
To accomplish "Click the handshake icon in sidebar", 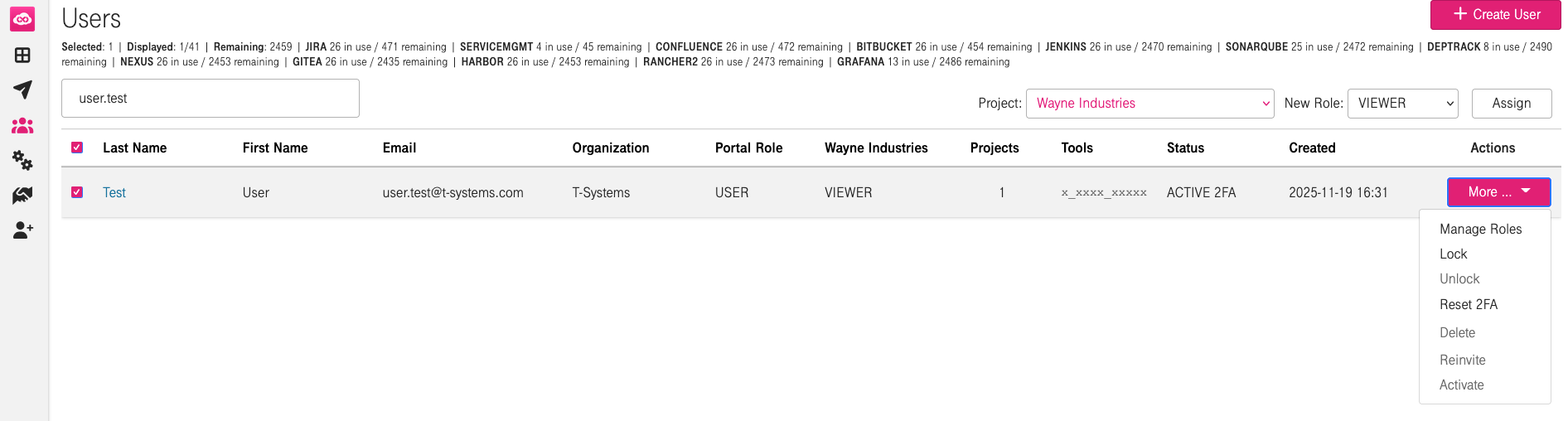I will 22,195.
